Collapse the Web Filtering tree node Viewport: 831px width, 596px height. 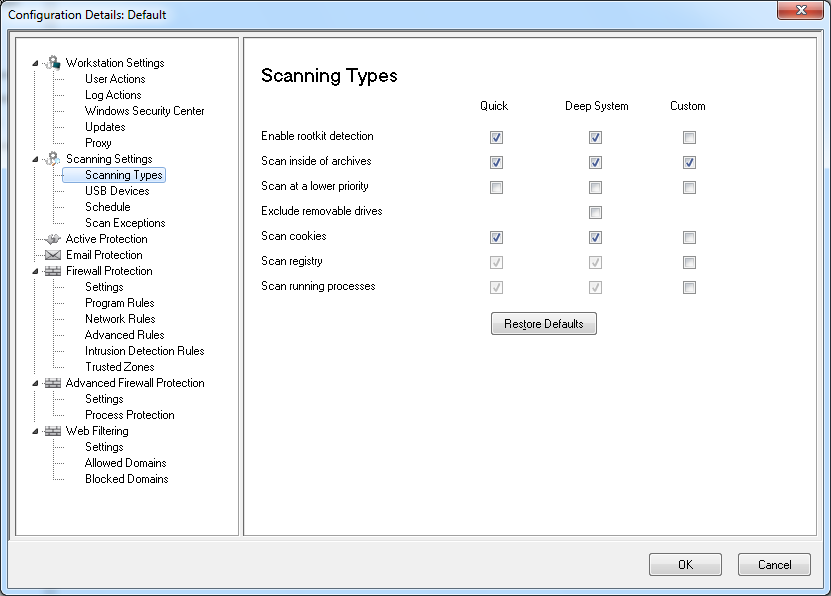(x=36, y=431)
